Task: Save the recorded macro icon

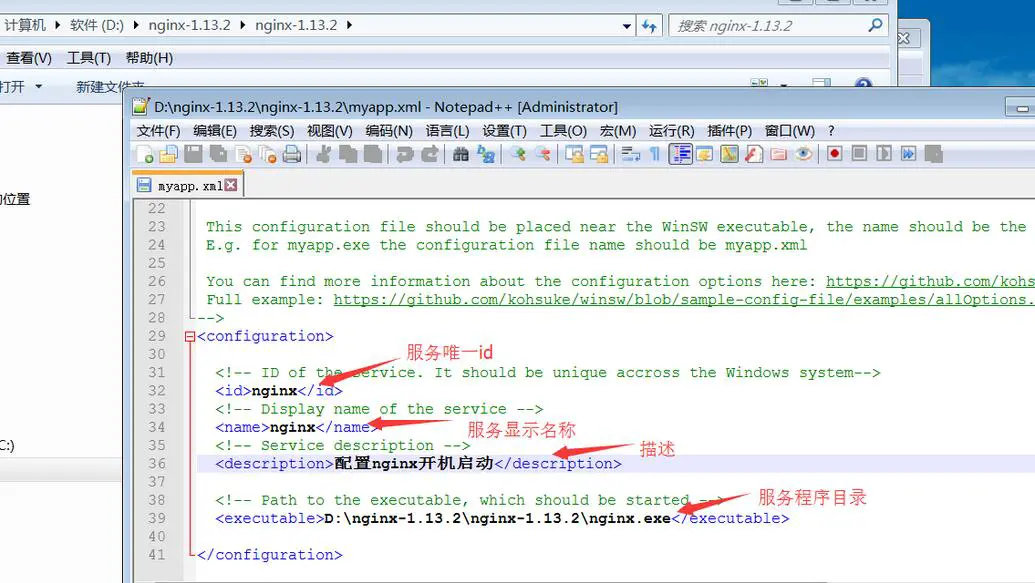Action: coord(933,154)
